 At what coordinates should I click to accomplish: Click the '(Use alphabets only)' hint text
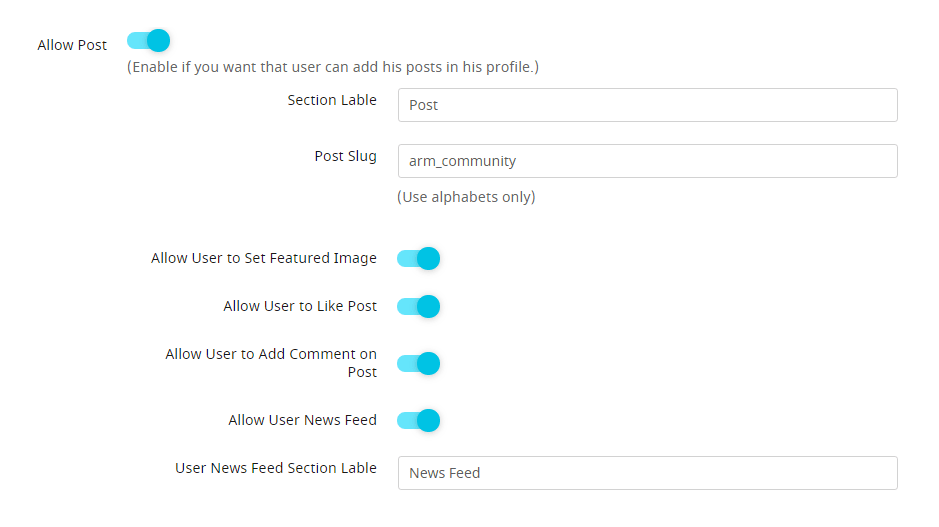(x=466, y=197)
